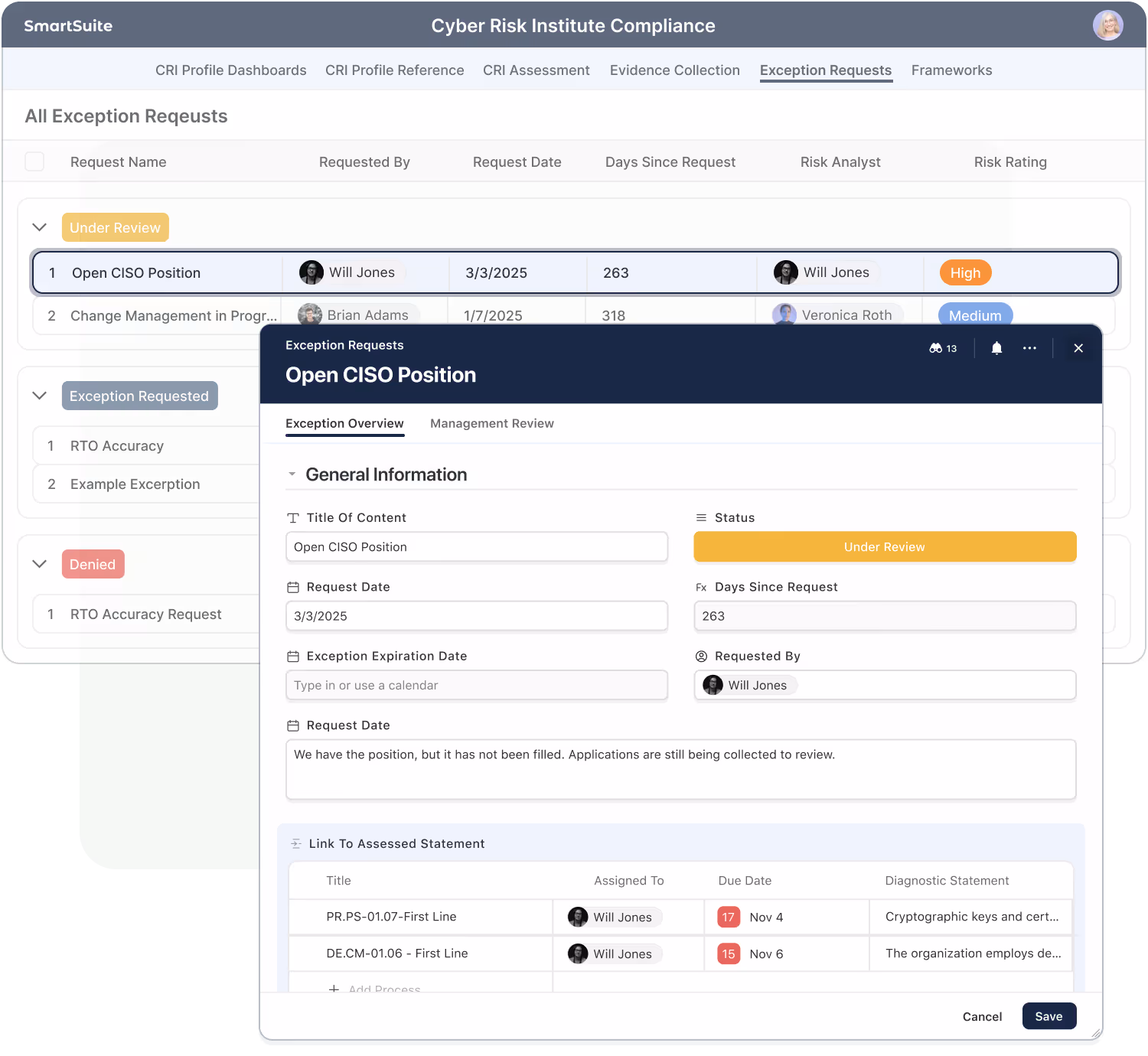Click the Link To Assessed Statement icon
1148x1056 pixels.
point(296,844)
